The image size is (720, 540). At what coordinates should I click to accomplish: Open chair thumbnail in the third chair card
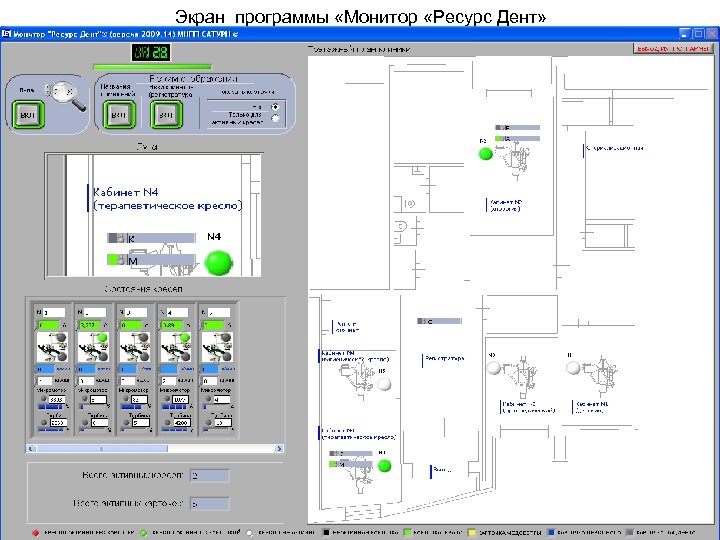pyautogui.click(x=135, y=347)
